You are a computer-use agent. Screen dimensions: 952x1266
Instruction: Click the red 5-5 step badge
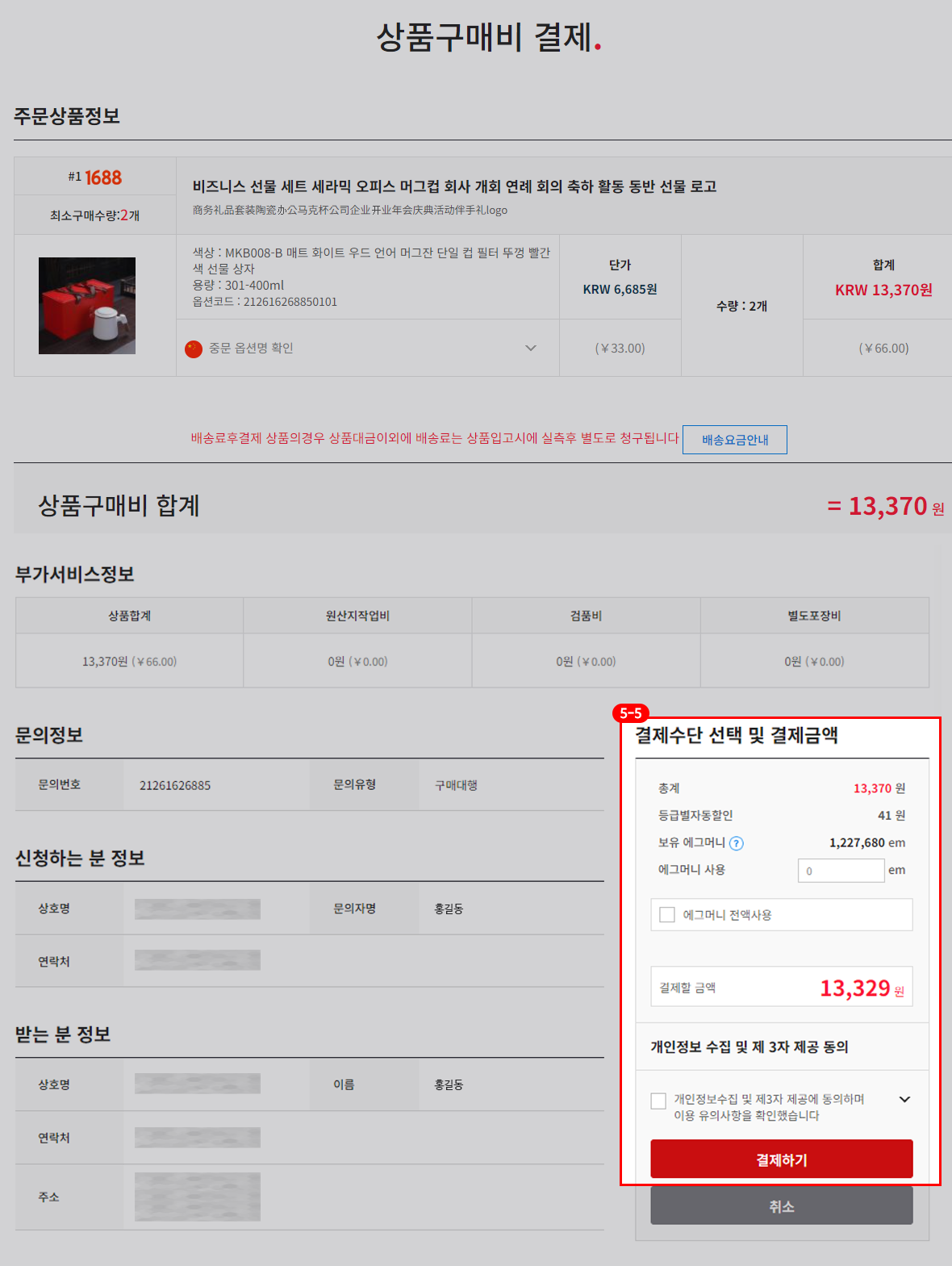point(631,713)
